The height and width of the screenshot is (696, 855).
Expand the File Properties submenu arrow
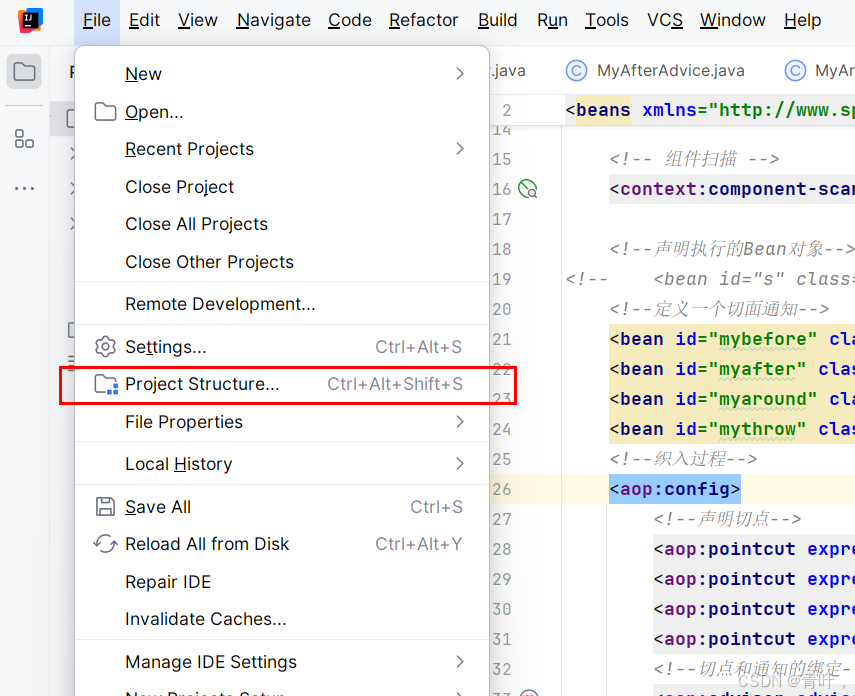(x=460, y=422)
